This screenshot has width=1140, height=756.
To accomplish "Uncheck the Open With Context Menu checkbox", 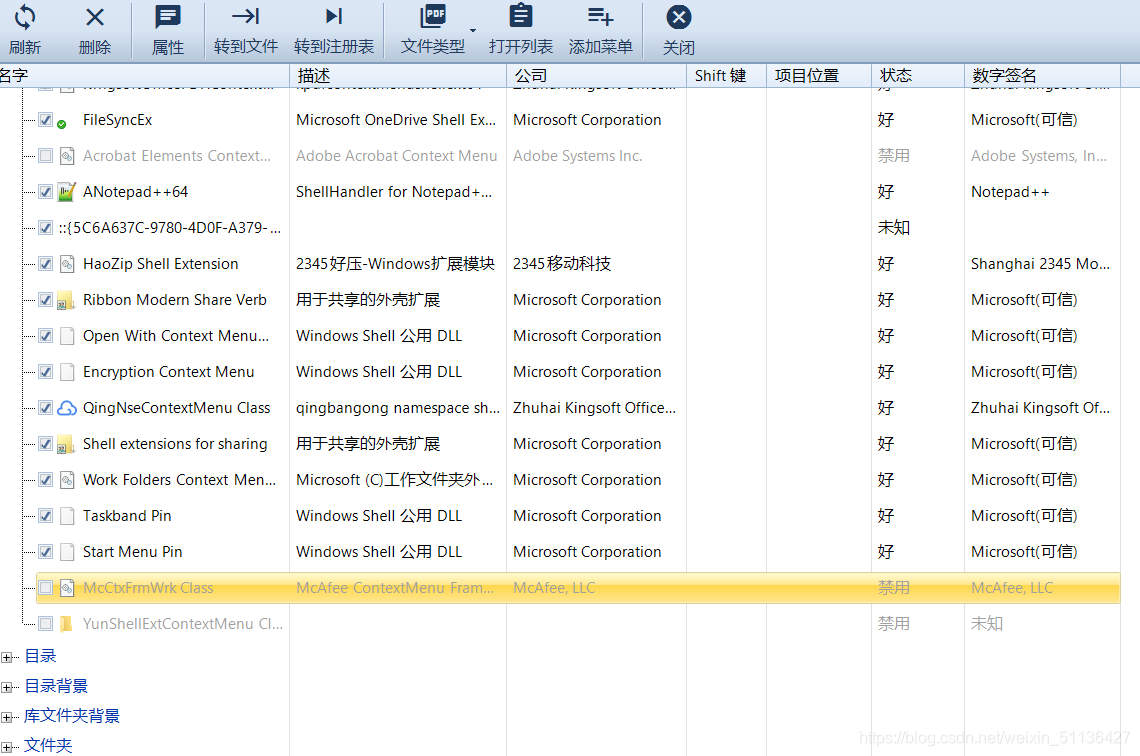I will pos(46,336).
